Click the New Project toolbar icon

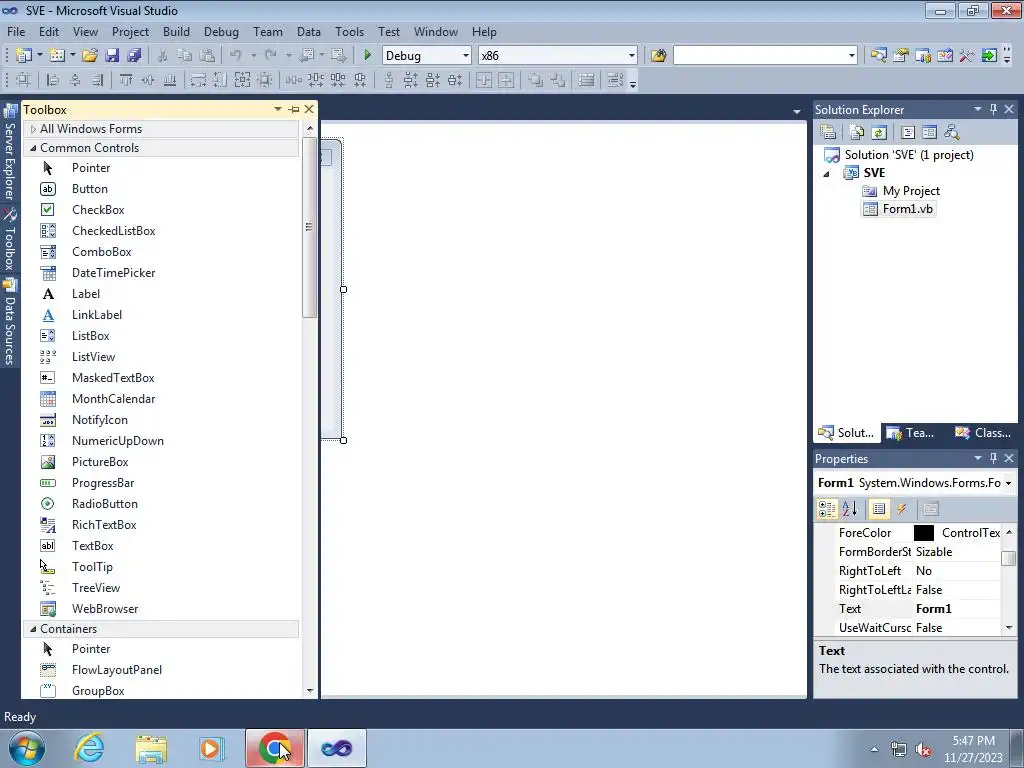[24, 56]
